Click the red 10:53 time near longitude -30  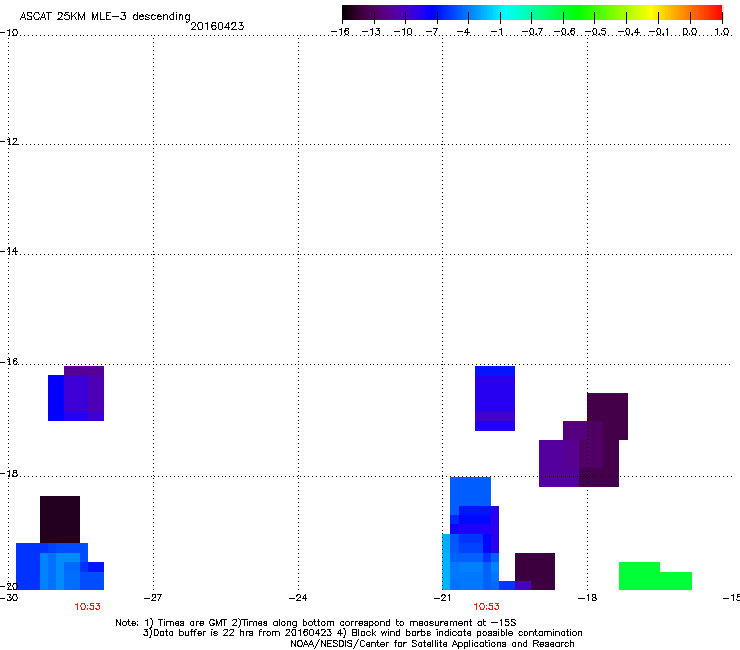87,607
